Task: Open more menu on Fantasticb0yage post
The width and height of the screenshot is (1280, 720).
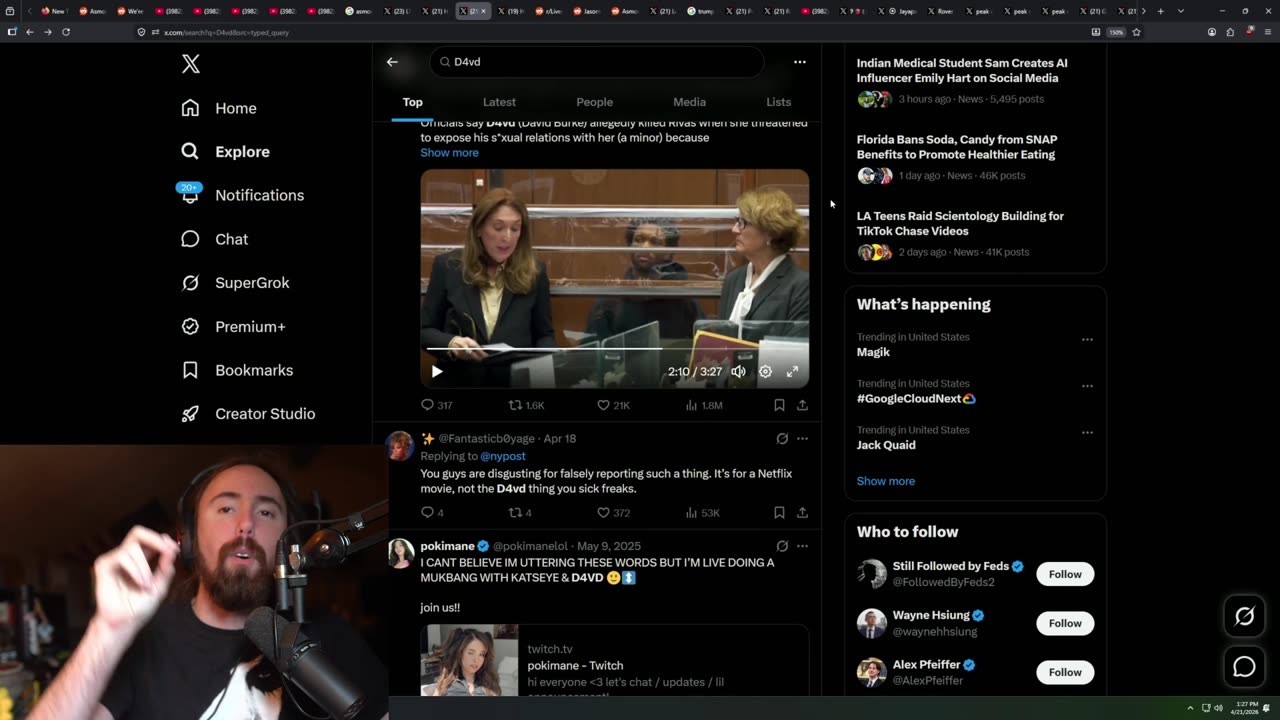Action: point(802,438)
